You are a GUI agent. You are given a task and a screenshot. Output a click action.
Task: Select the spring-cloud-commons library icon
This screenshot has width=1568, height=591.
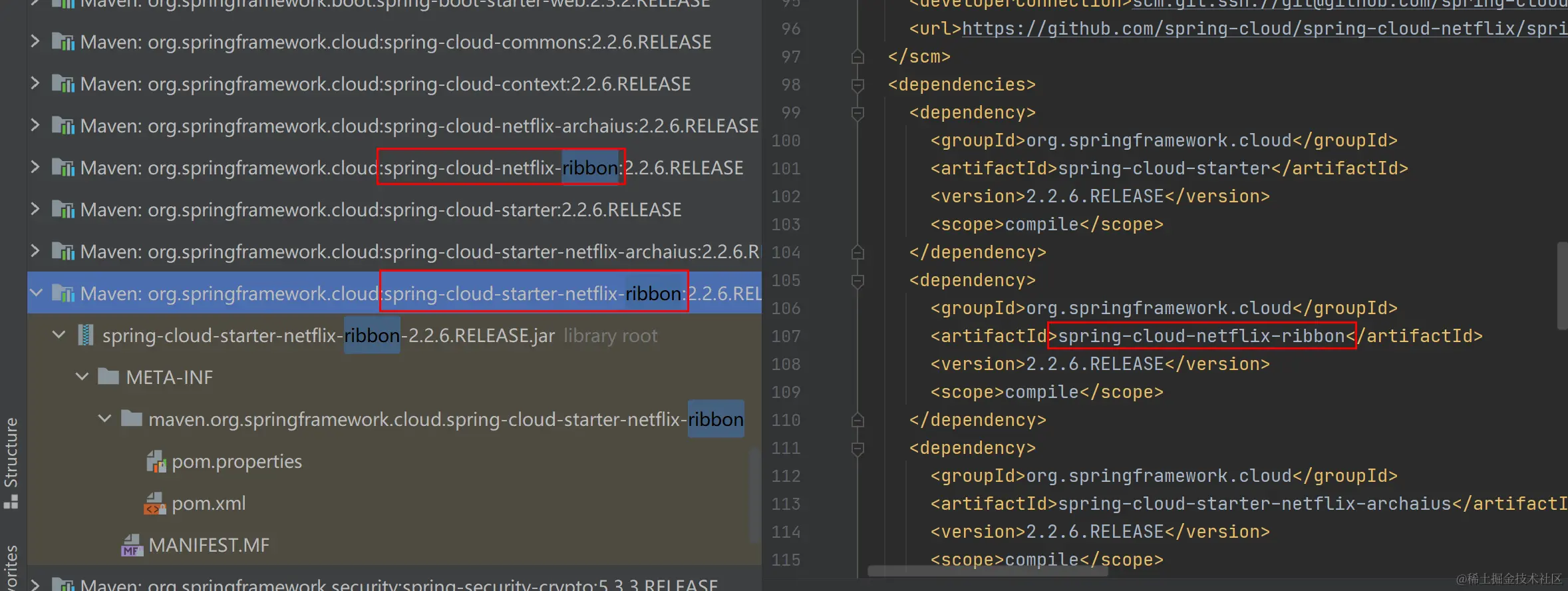pos(63,42)
